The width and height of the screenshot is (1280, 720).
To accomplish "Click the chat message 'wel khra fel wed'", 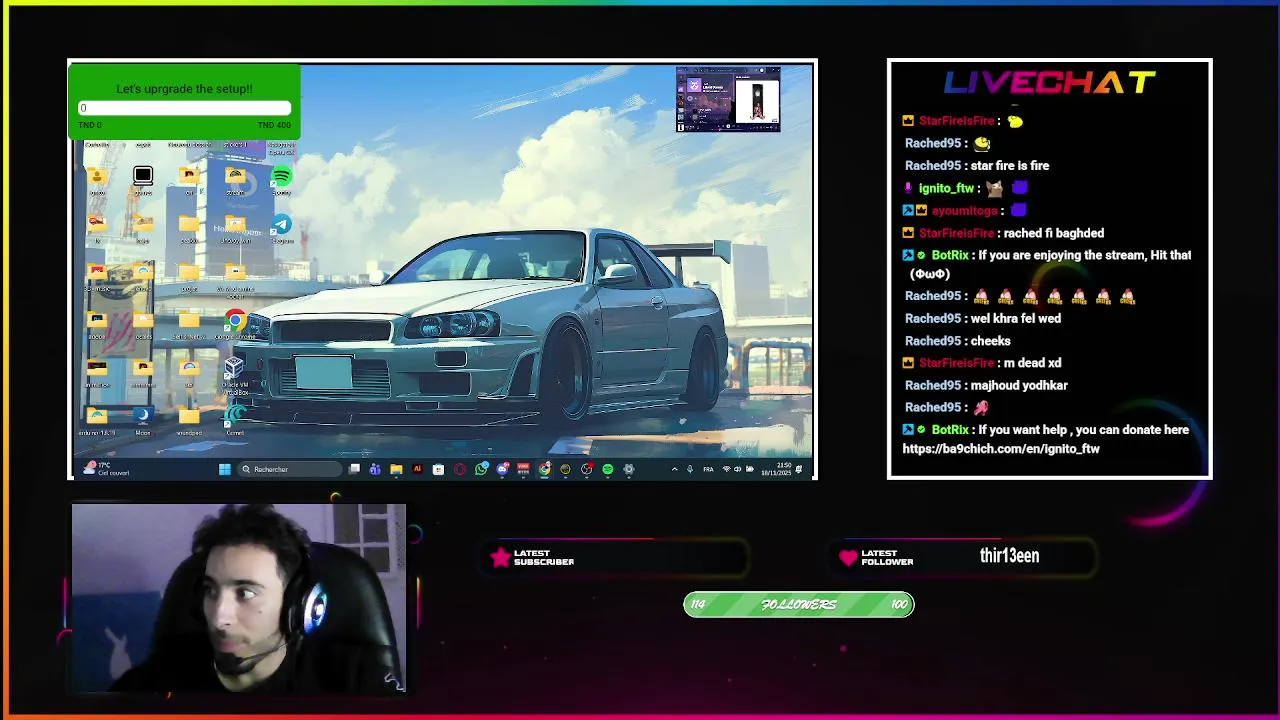I will click(x=1016, y=318).
